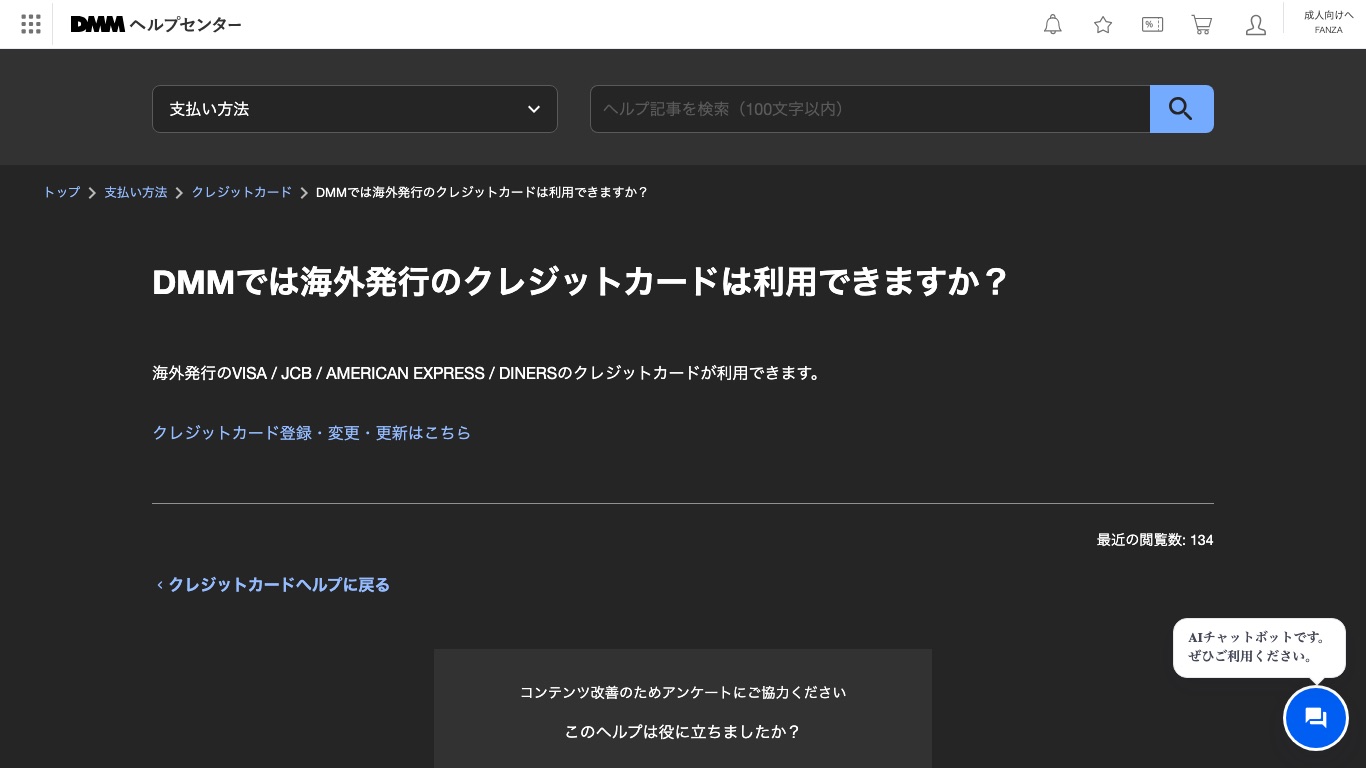Click the article title DMMでは海外発行のクレジットカード
The image size is (1366, 768).
tap(580, 282)
